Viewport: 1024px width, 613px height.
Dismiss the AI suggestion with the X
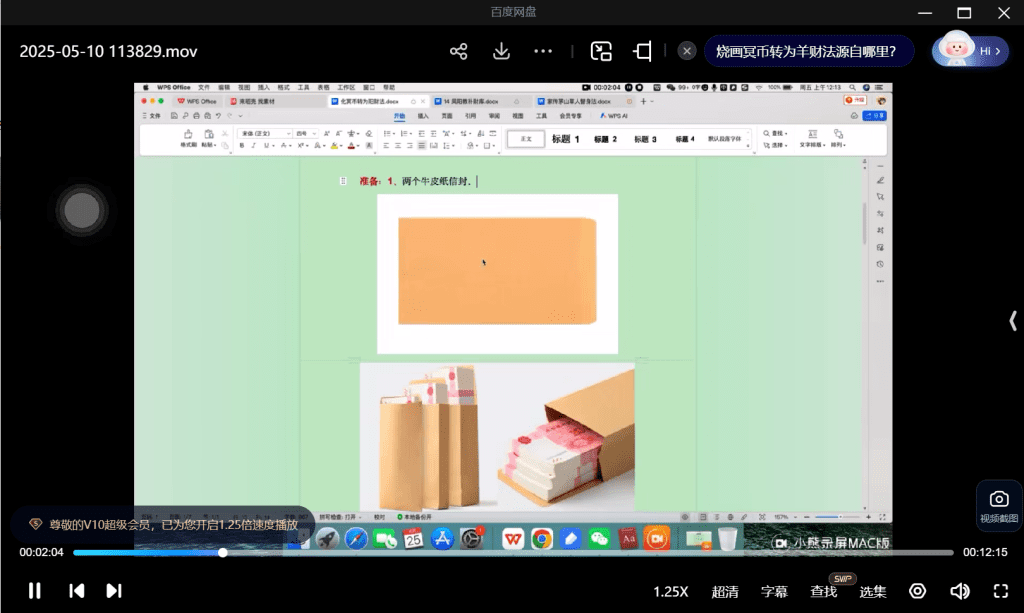click(x=687, y=51)
